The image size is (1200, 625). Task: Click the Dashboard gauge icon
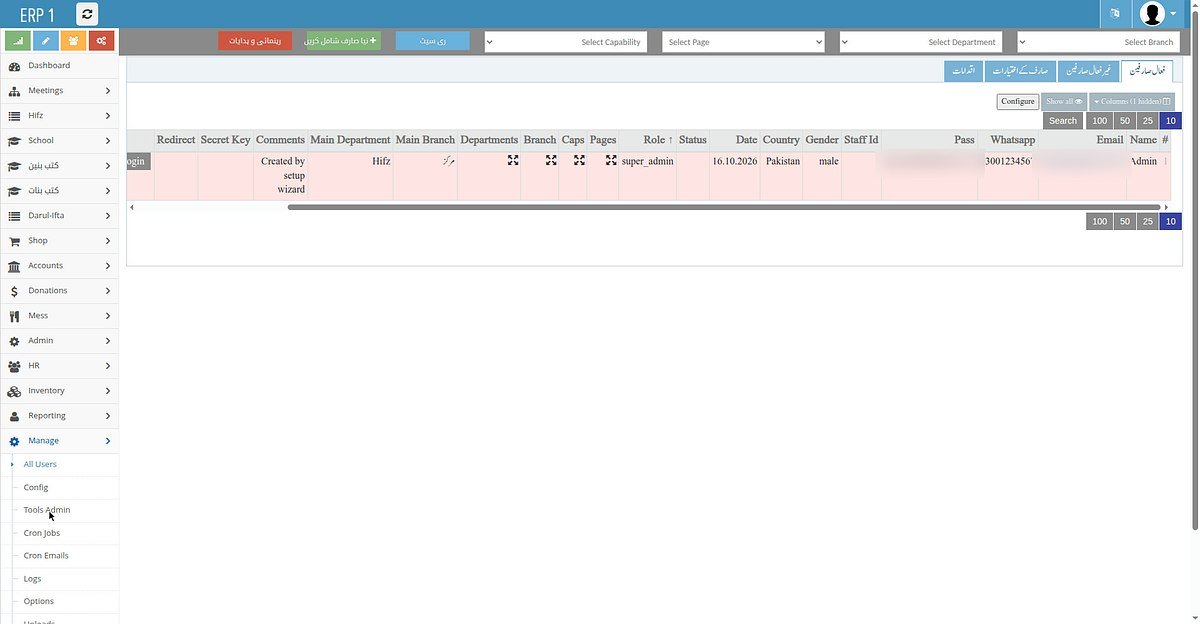tap(14, 66)
